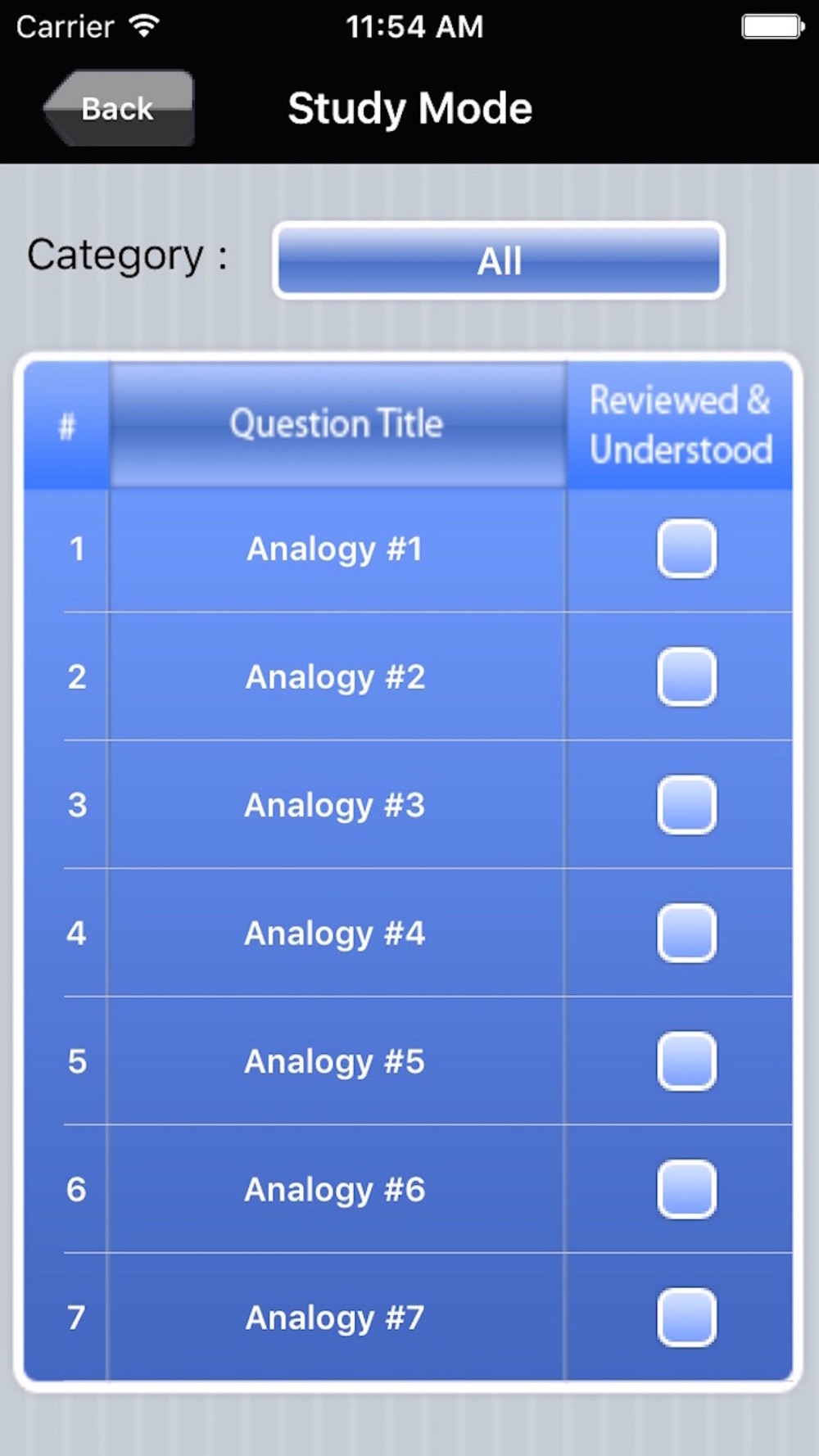Open question Analogy #3
Screen dimensions: 819x1456
(x=335, y=805)
